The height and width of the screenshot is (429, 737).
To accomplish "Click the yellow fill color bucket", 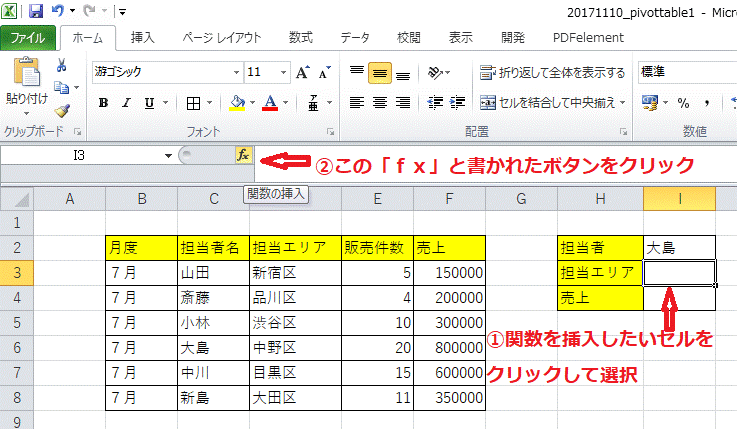I will pos(237,103).
